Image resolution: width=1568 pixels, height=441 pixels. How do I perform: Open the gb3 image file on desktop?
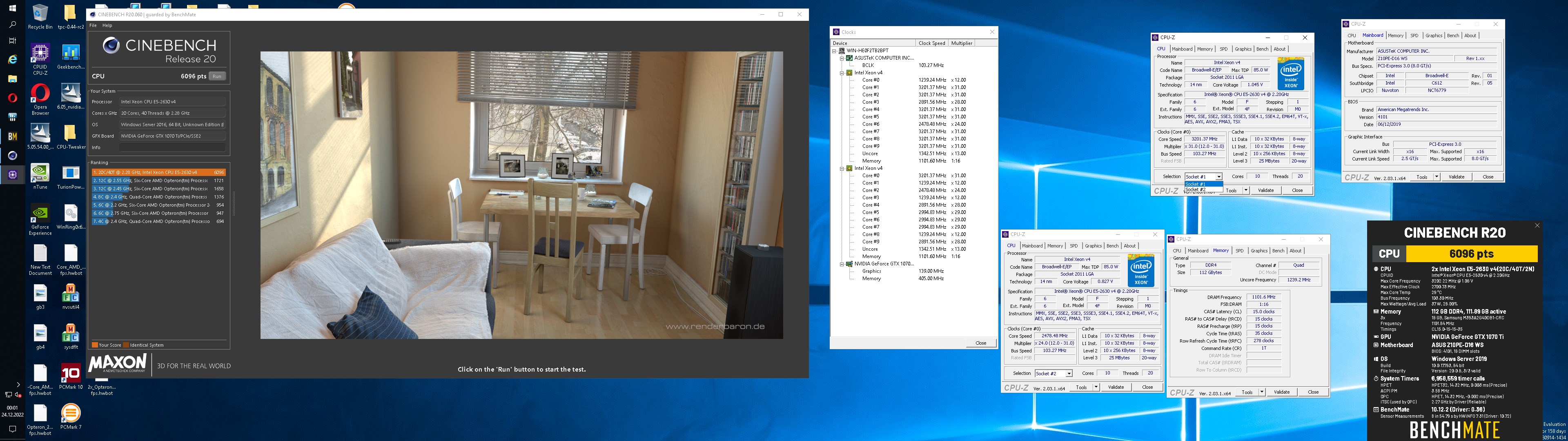pyautogui.click(x=40, y=296)
